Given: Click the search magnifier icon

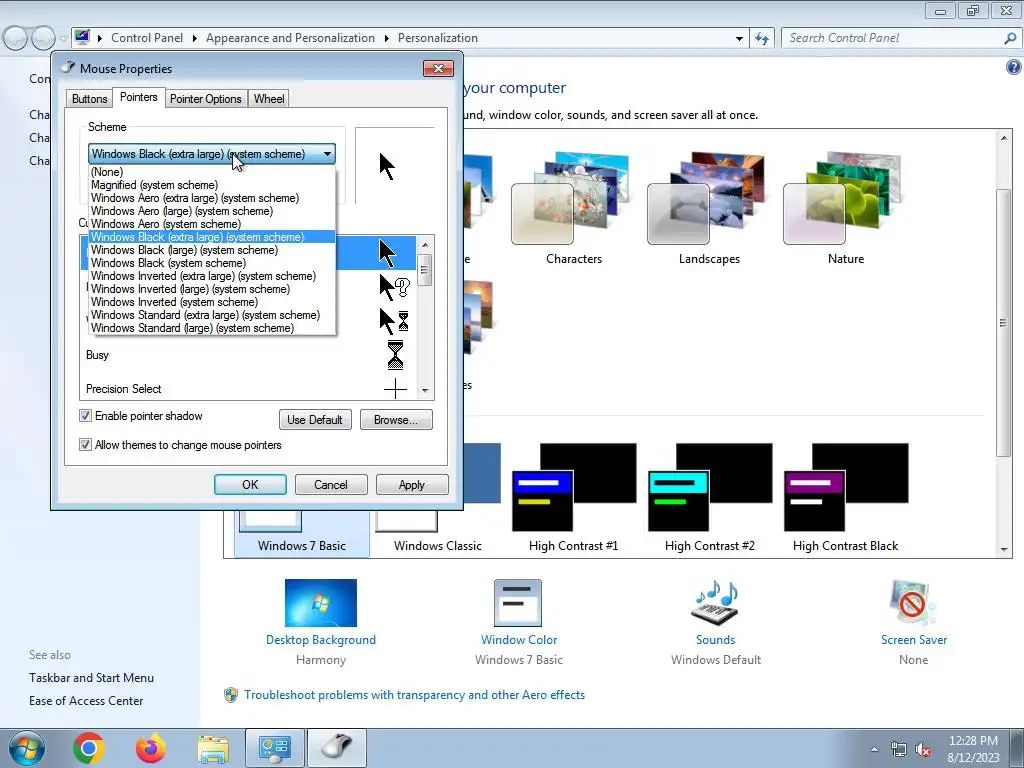Looking at the screenshot, I should pyautogui.click(x=1010, y=38).
